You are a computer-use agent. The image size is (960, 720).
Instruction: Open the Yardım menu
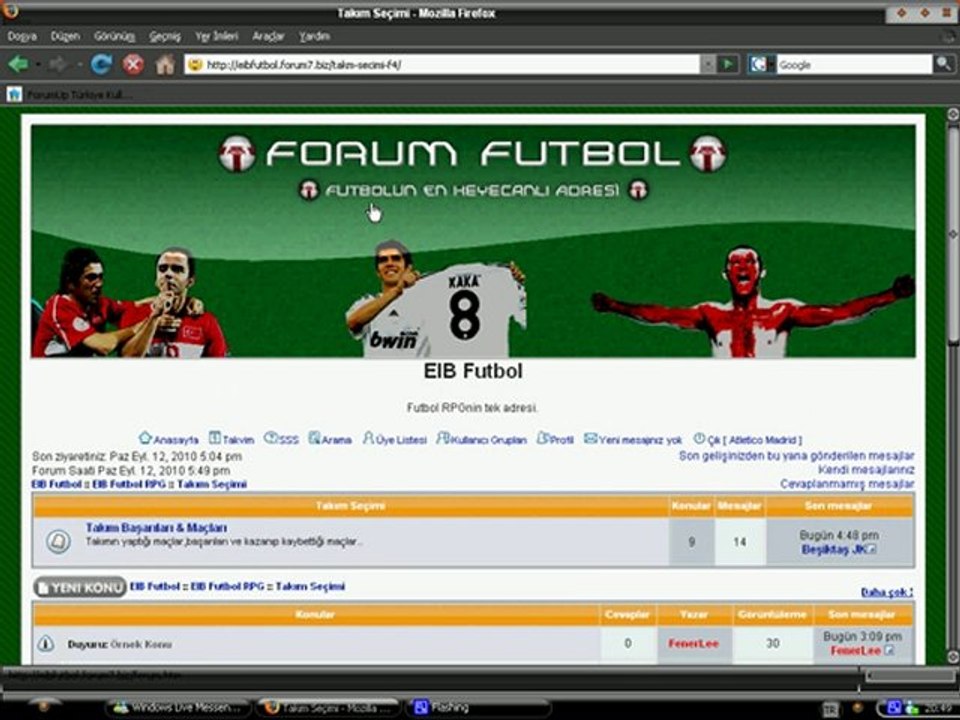tap(315, 36)
